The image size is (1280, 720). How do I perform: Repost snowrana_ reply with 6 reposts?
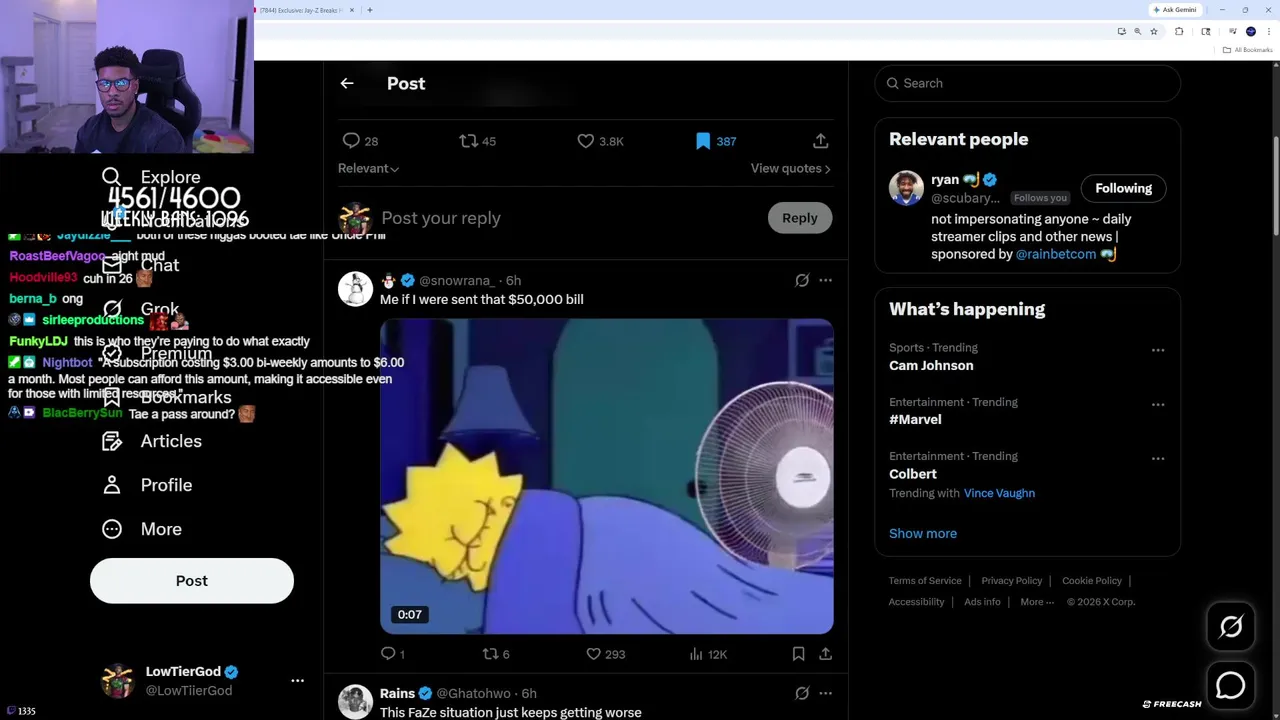click(496, 654)
